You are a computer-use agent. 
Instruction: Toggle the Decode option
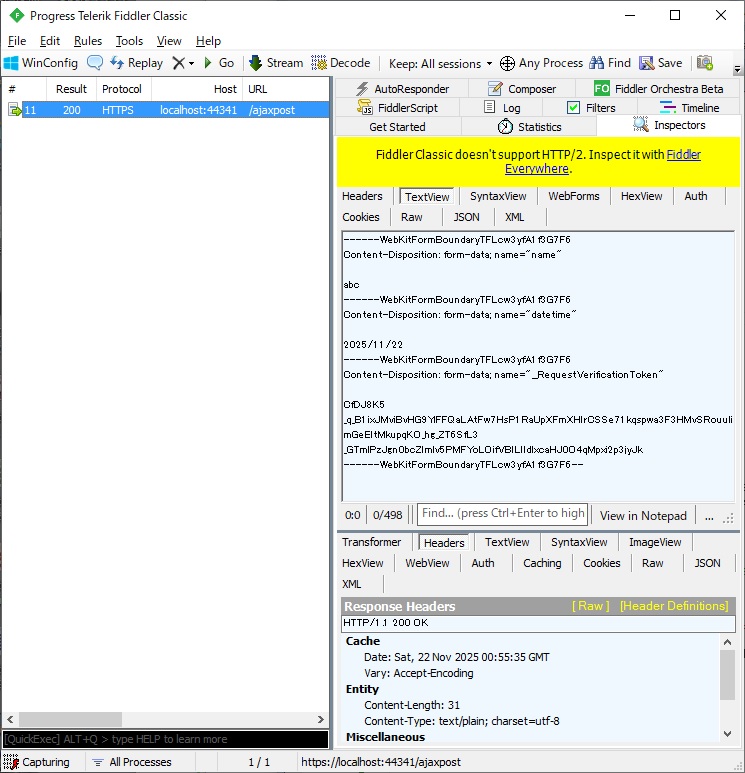point(340,63)
